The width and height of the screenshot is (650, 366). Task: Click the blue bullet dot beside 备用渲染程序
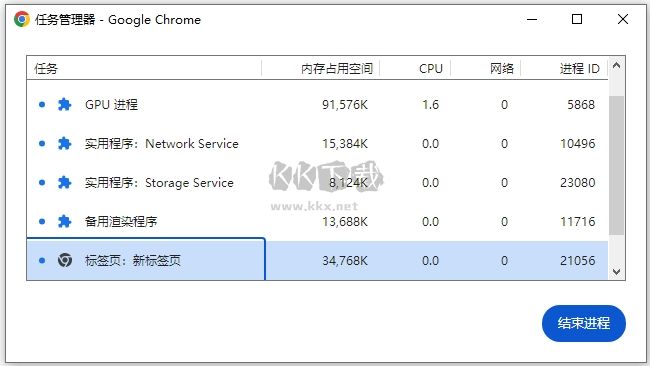(x=42, y=221)
